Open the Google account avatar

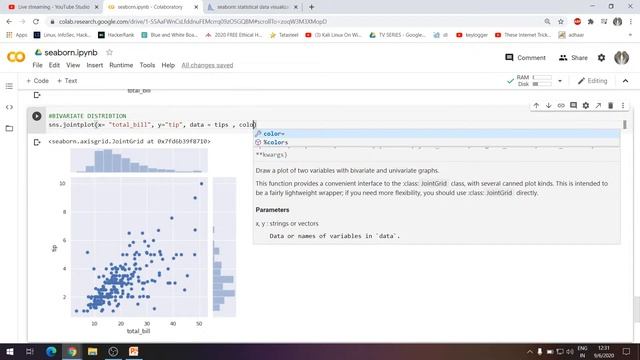[x=621, y=58]
